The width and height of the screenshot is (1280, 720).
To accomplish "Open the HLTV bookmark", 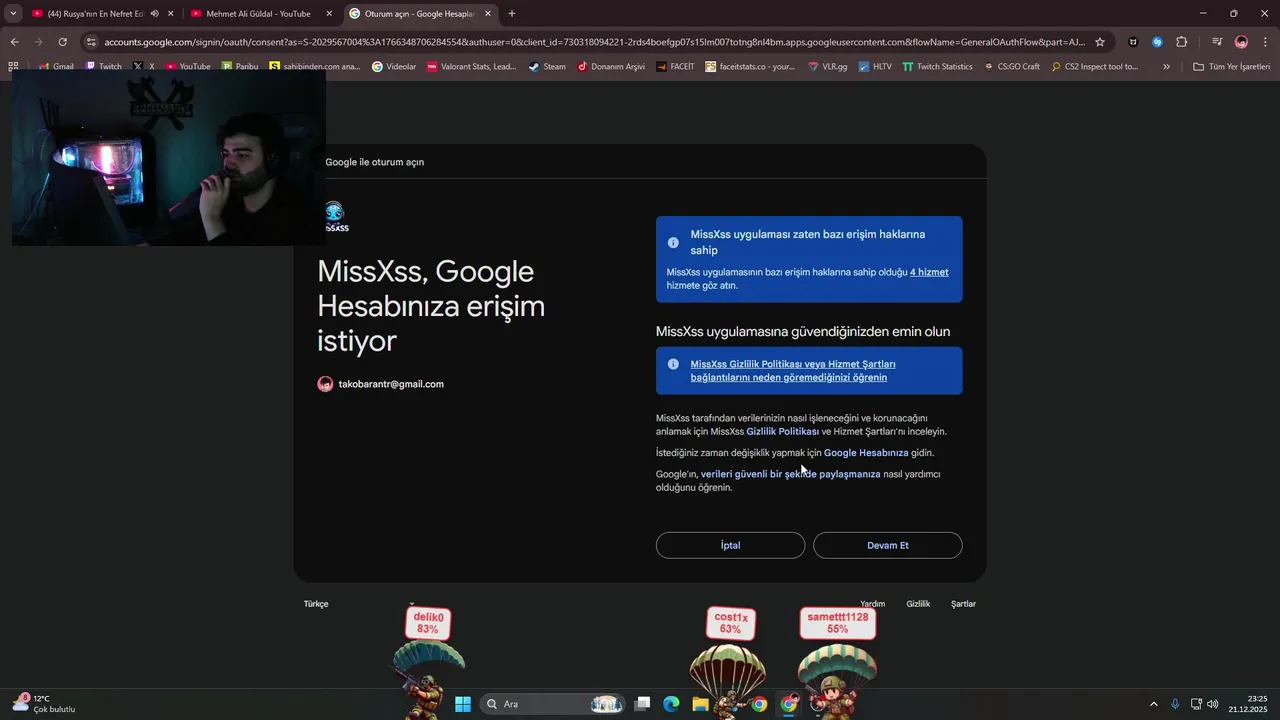I will click(875, 67).
